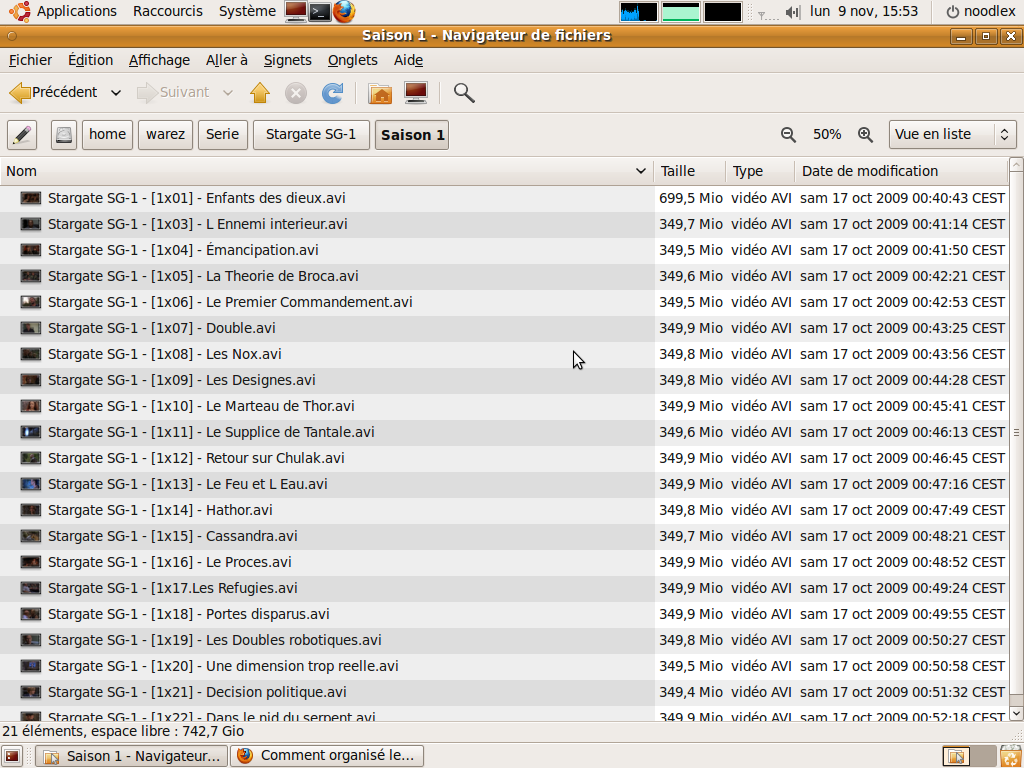1024x768 pixels.
Task: Open the clock showing lun 9 nov, 15:53
Action: (863, 12)
